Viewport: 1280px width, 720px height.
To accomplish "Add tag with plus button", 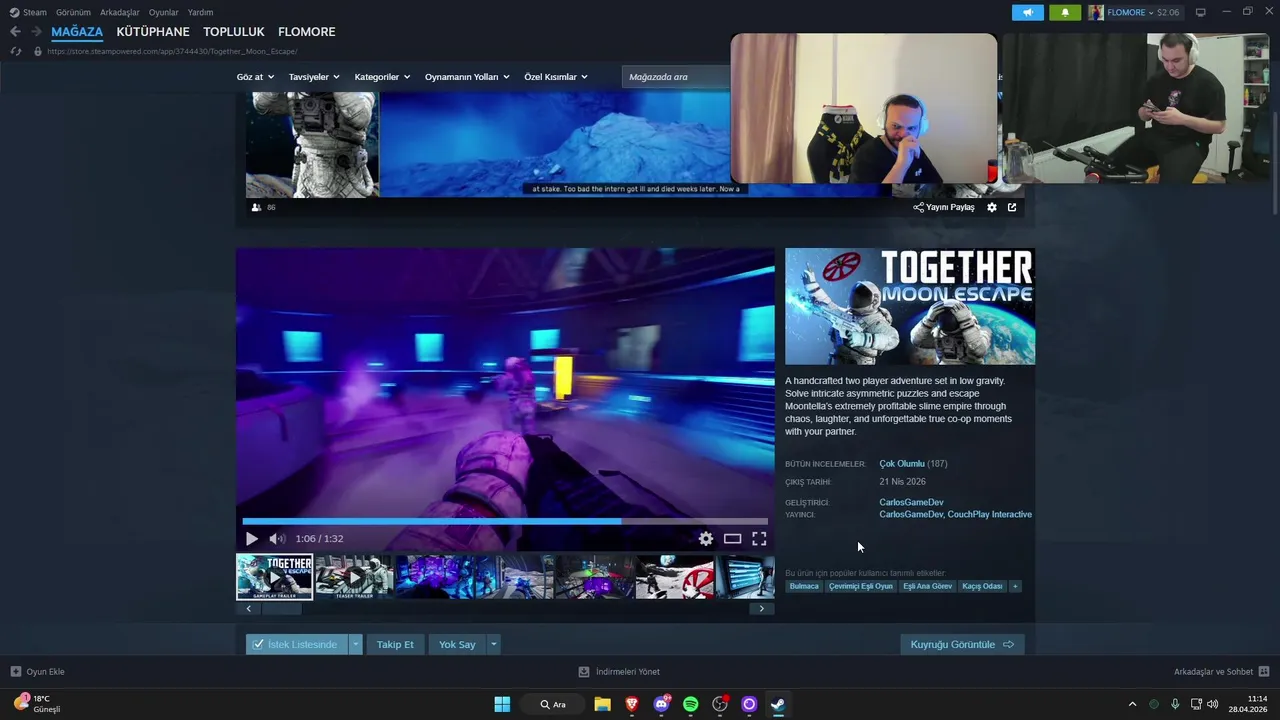I will (x=1015, y=586).
